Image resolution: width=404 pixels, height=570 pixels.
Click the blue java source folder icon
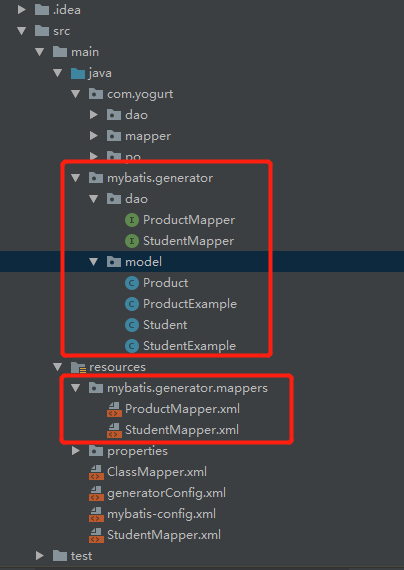point(78,73)
